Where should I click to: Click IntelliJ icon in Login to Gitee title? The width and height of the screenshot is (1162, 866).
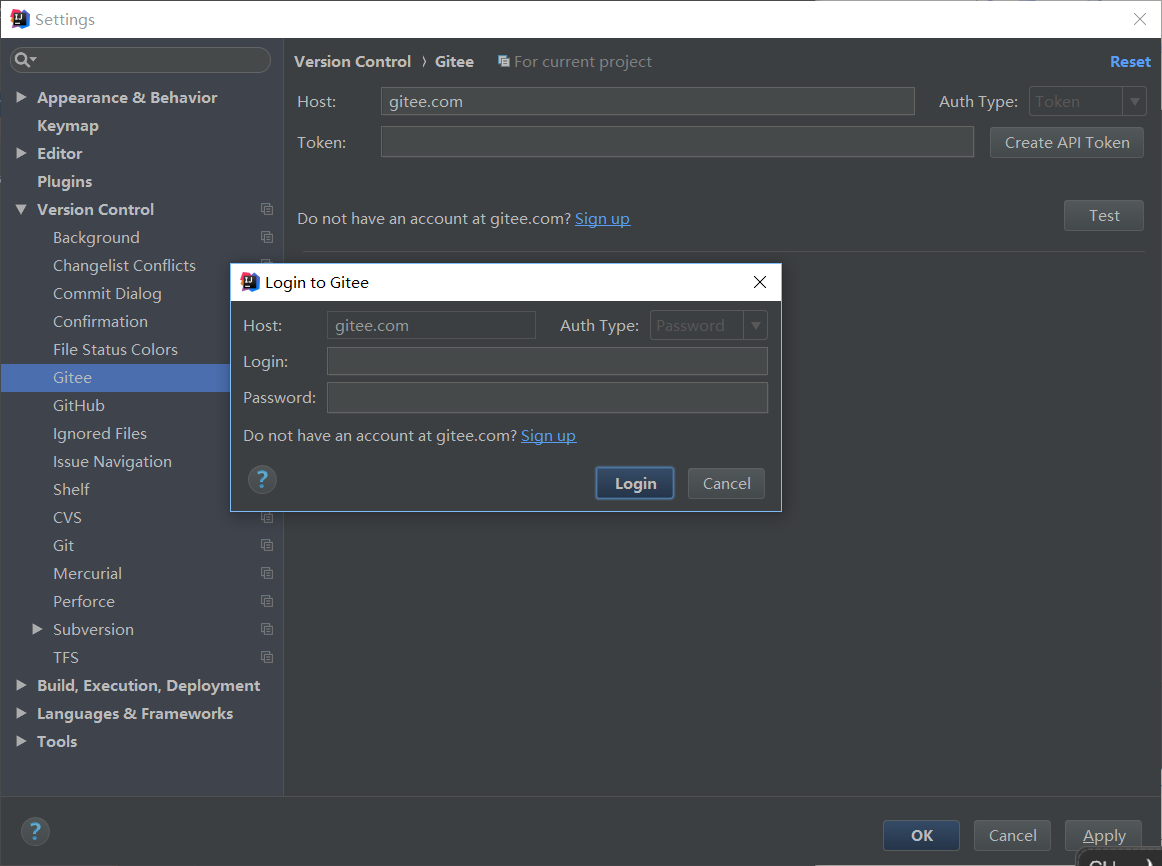(250, 282)
